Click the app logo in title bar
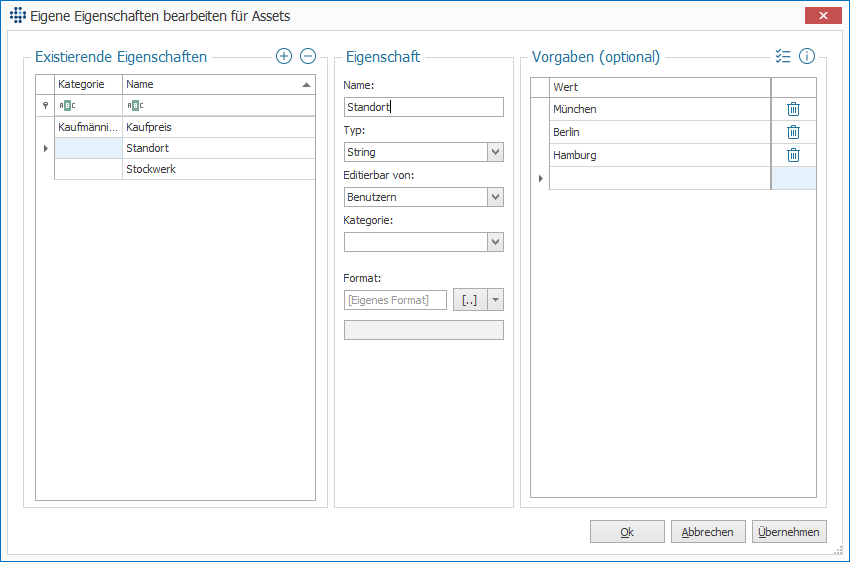 17,15
